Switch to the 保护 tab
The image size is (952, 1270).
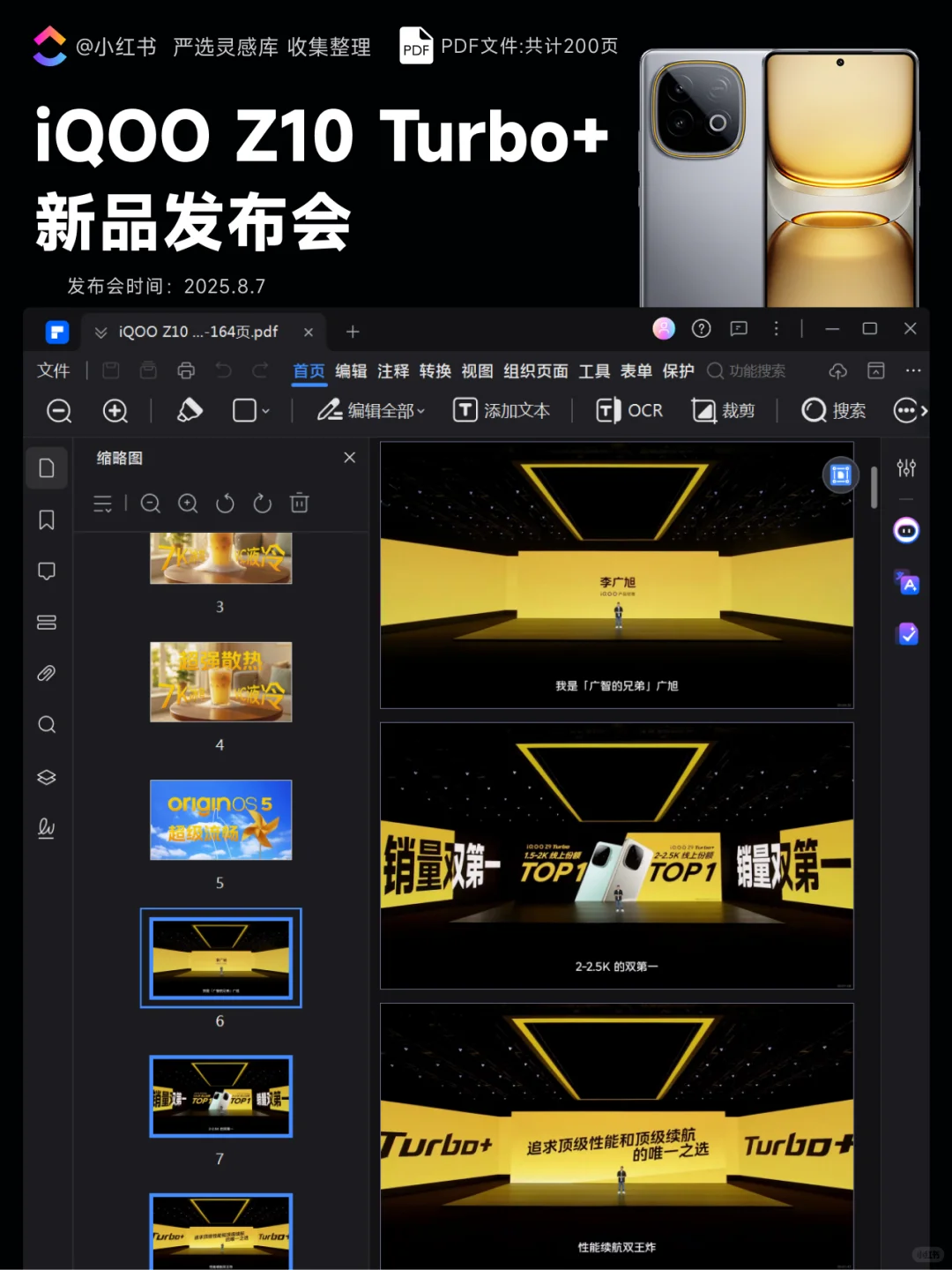678,371
